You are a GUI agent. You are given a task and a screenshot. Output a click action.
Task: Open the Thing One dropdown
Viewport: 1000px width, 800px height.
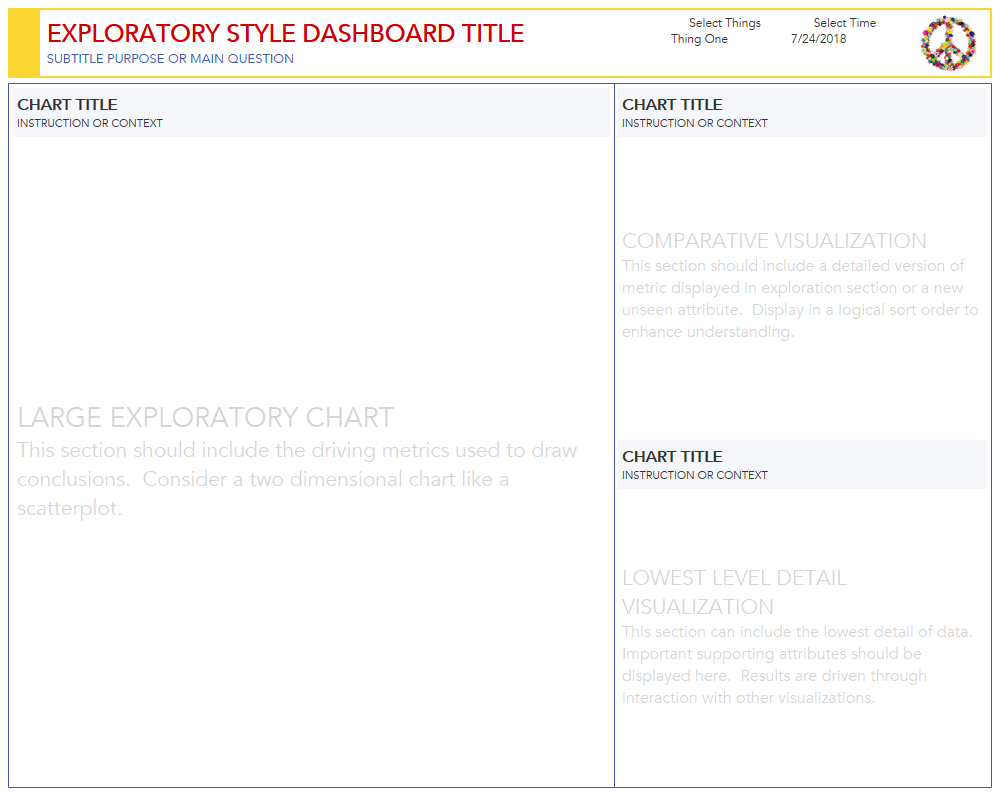699,40
